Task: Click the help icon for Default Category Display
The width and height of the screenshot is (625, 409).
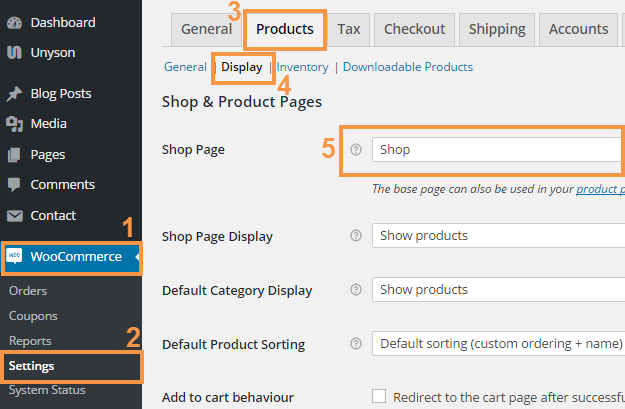Action: [x=356, y=289]
